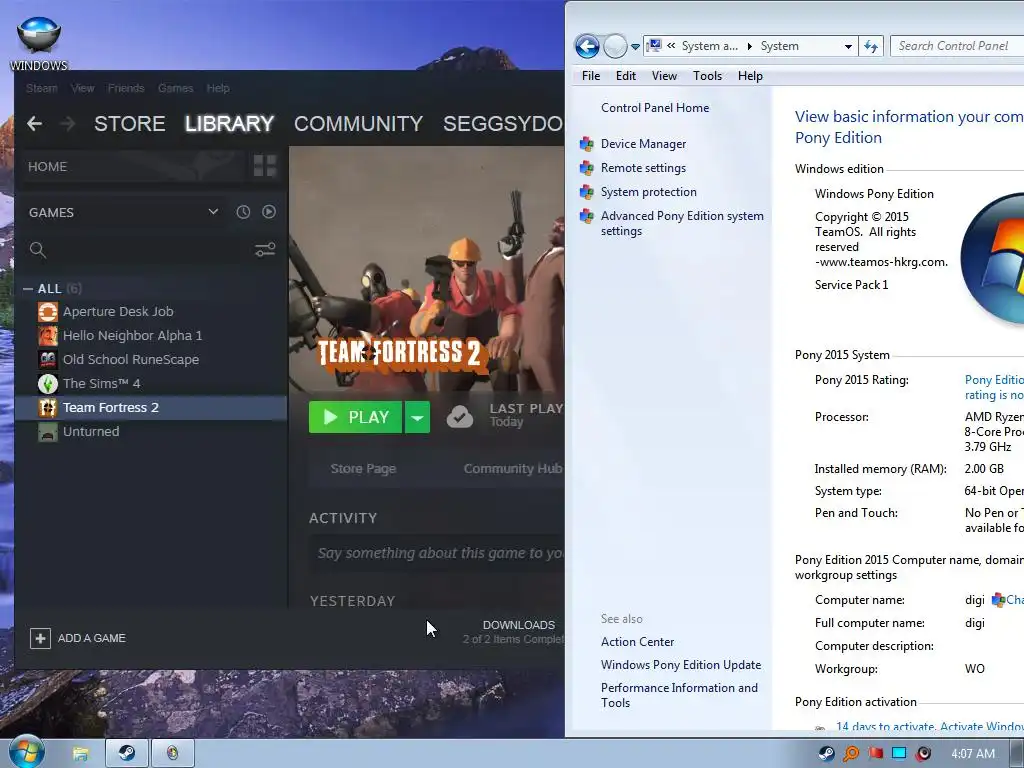The width and height of the screenshot is (1024, 768).
Task: Click the Steam taskbar button
Action: (x=127, y=754)
